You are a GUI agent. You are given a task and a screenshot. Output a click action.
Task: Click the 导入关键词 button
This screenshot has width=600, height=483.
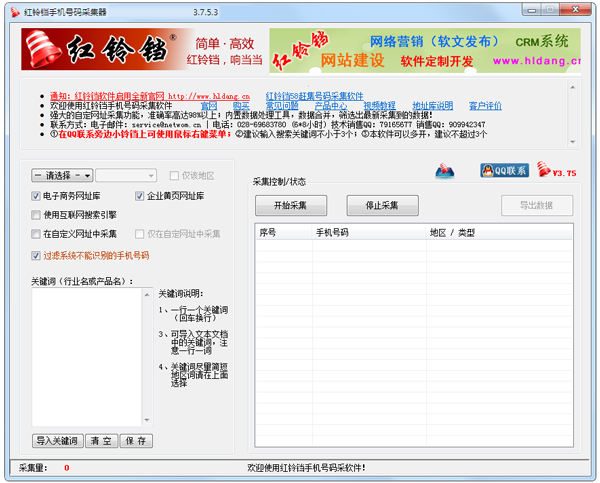coord(57,440)
